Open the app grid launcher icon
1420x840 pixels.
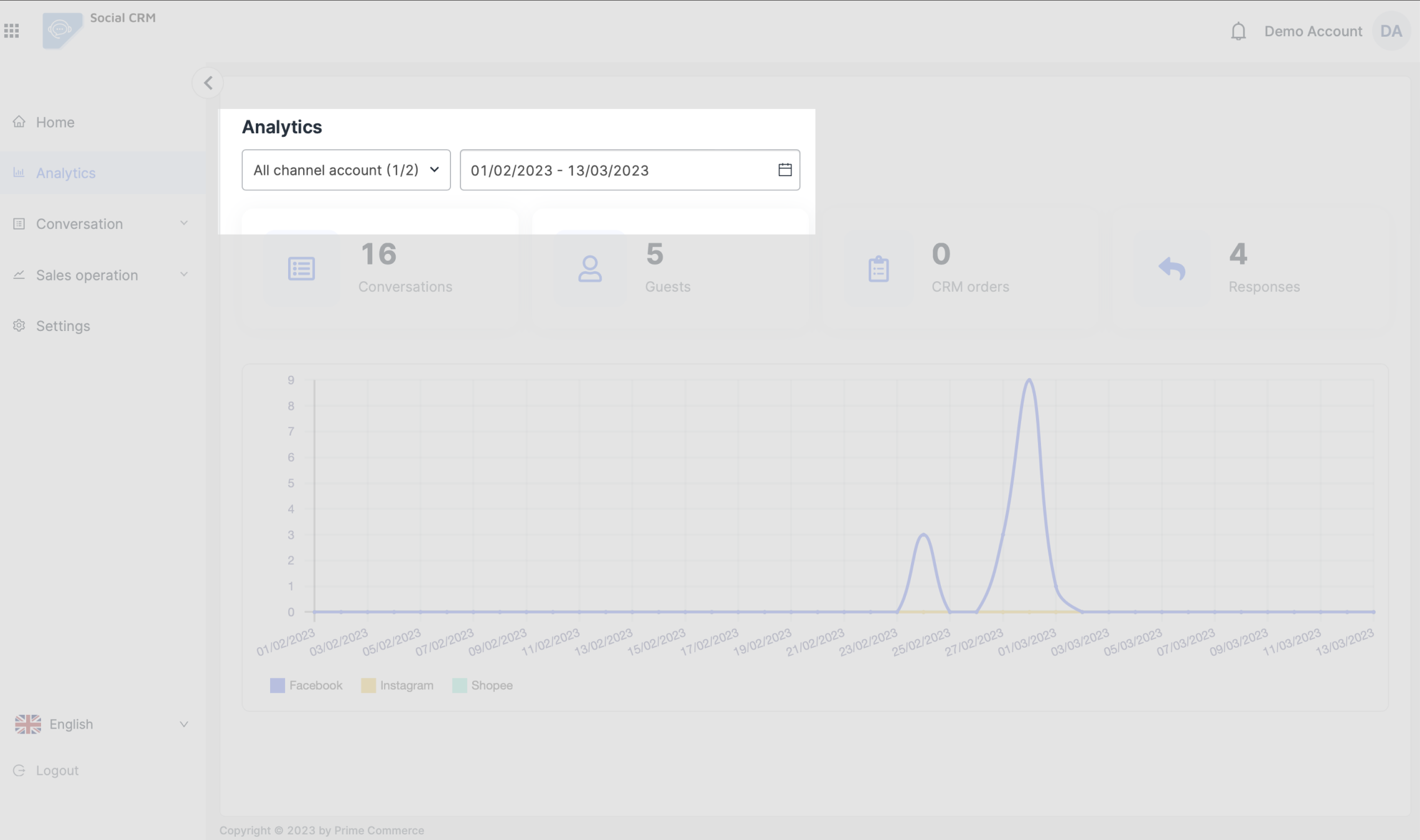point(11,30)
